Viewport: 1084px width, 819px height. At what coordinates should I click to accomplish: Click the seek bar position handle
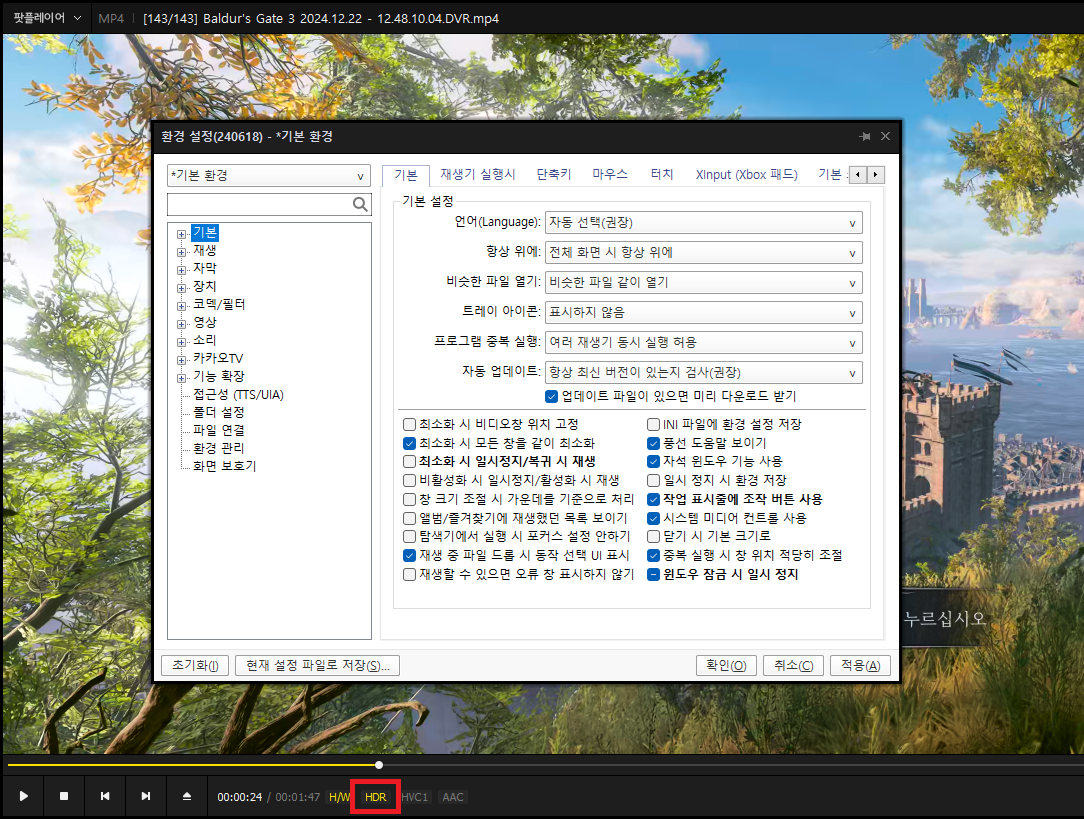[x=379, y=764]
